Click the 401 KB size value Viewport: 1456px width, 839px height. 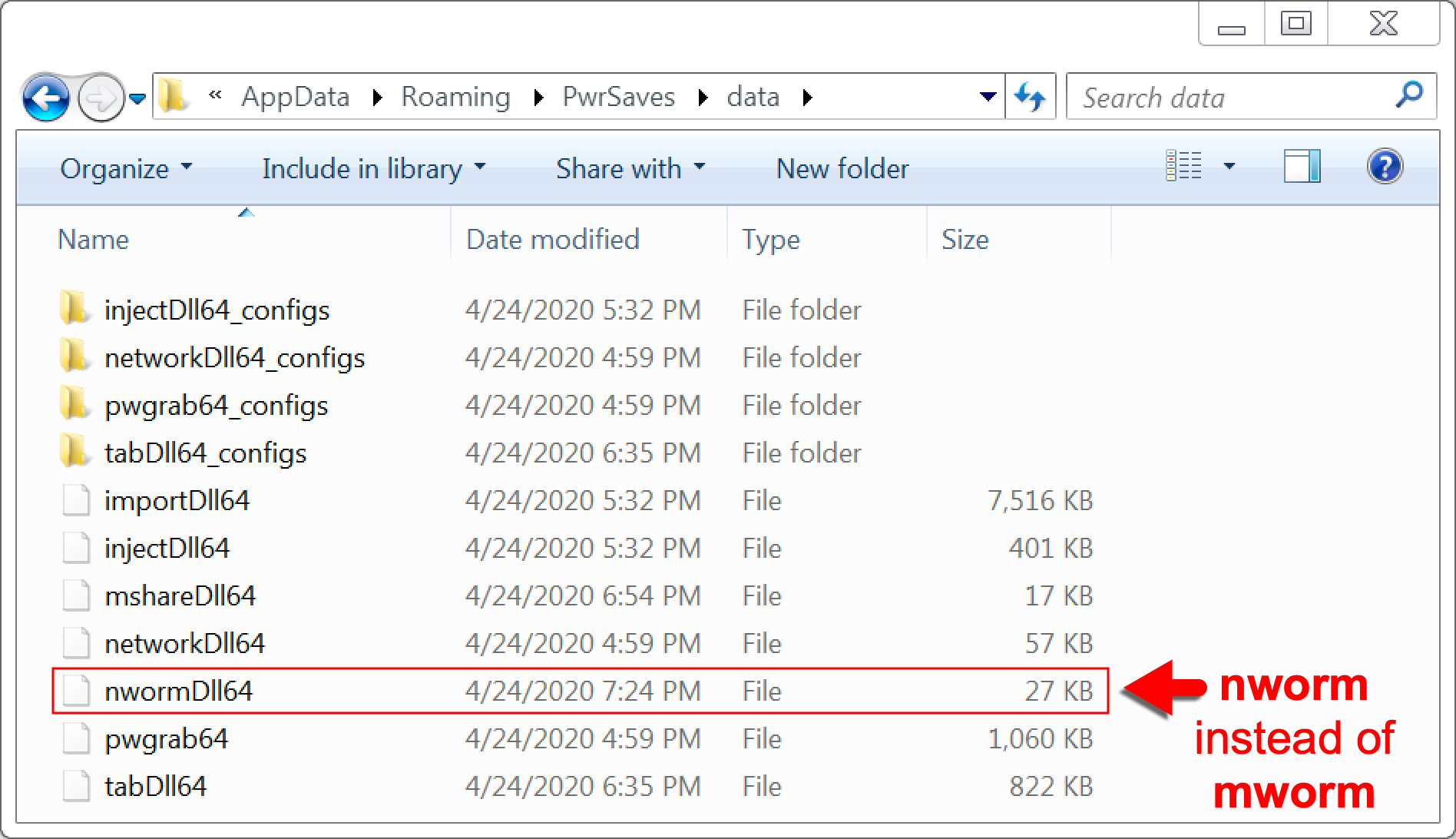click(1051, 549)
